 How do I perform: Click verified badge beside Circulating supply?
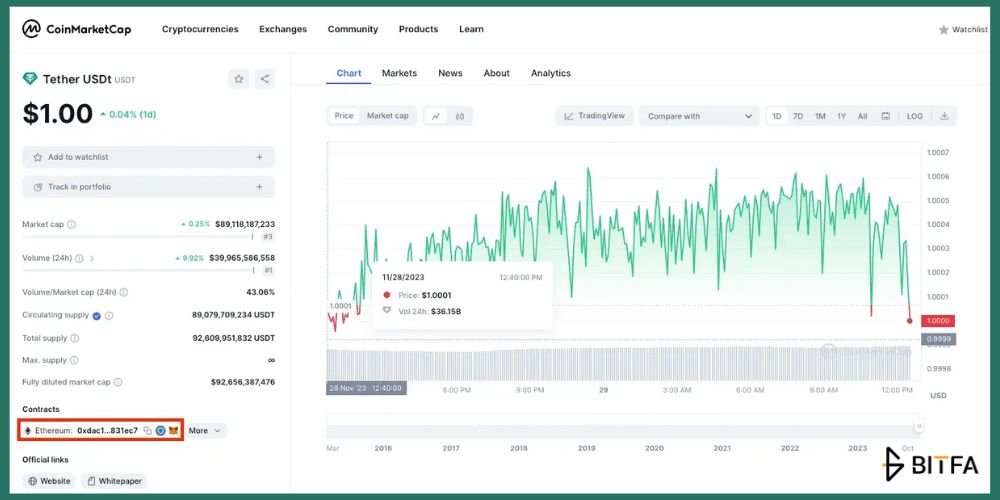point(96,315)
